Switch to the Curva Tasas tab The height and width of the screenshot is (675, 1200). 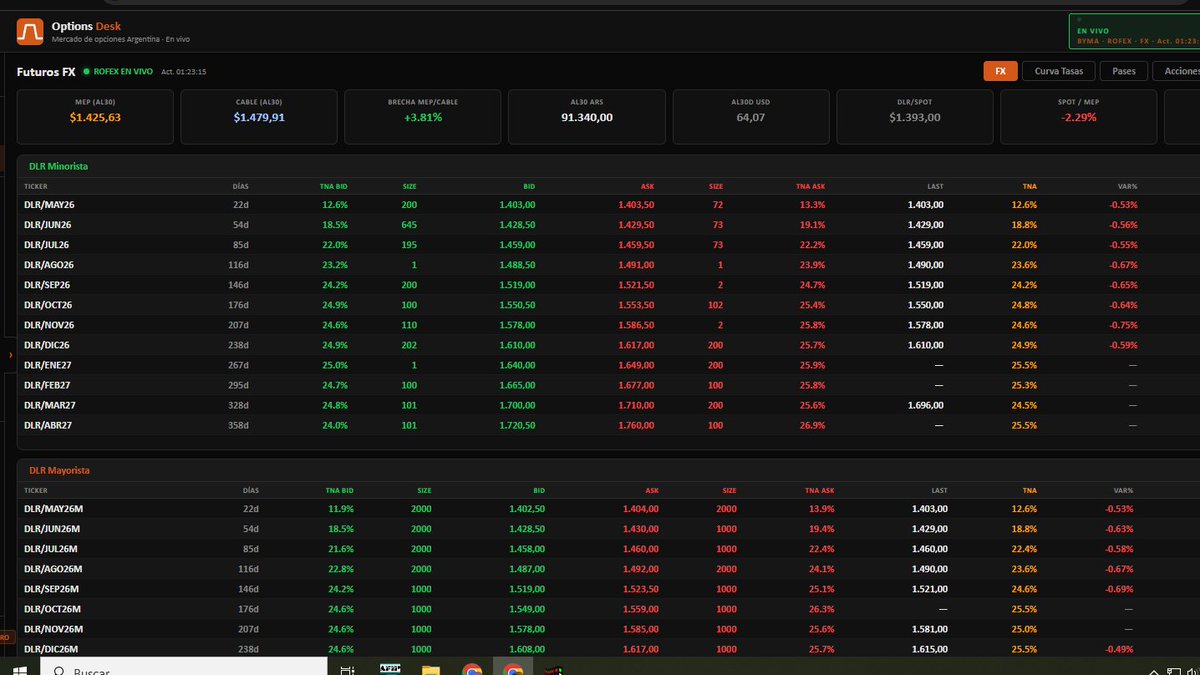click(1058, 71)
